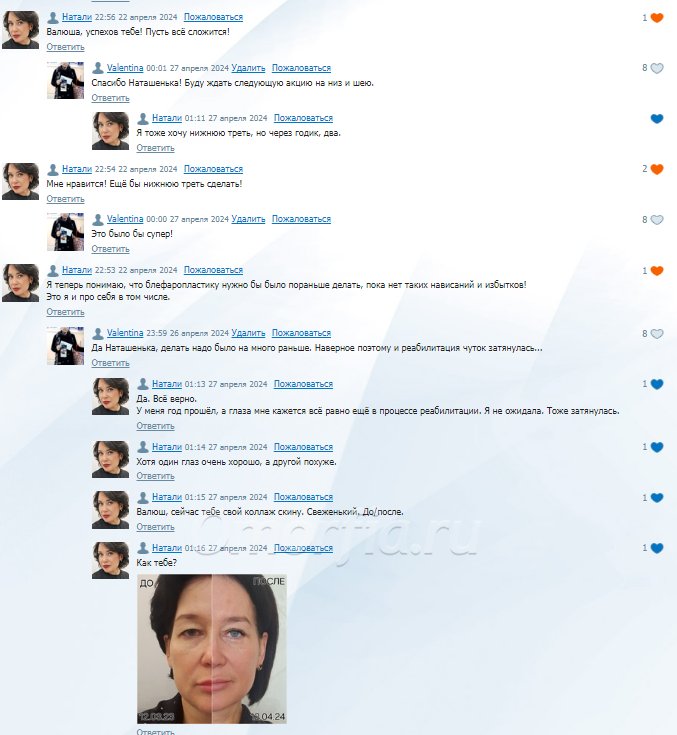Reply to 'Это было бы супер!' comment

(110, 249)
